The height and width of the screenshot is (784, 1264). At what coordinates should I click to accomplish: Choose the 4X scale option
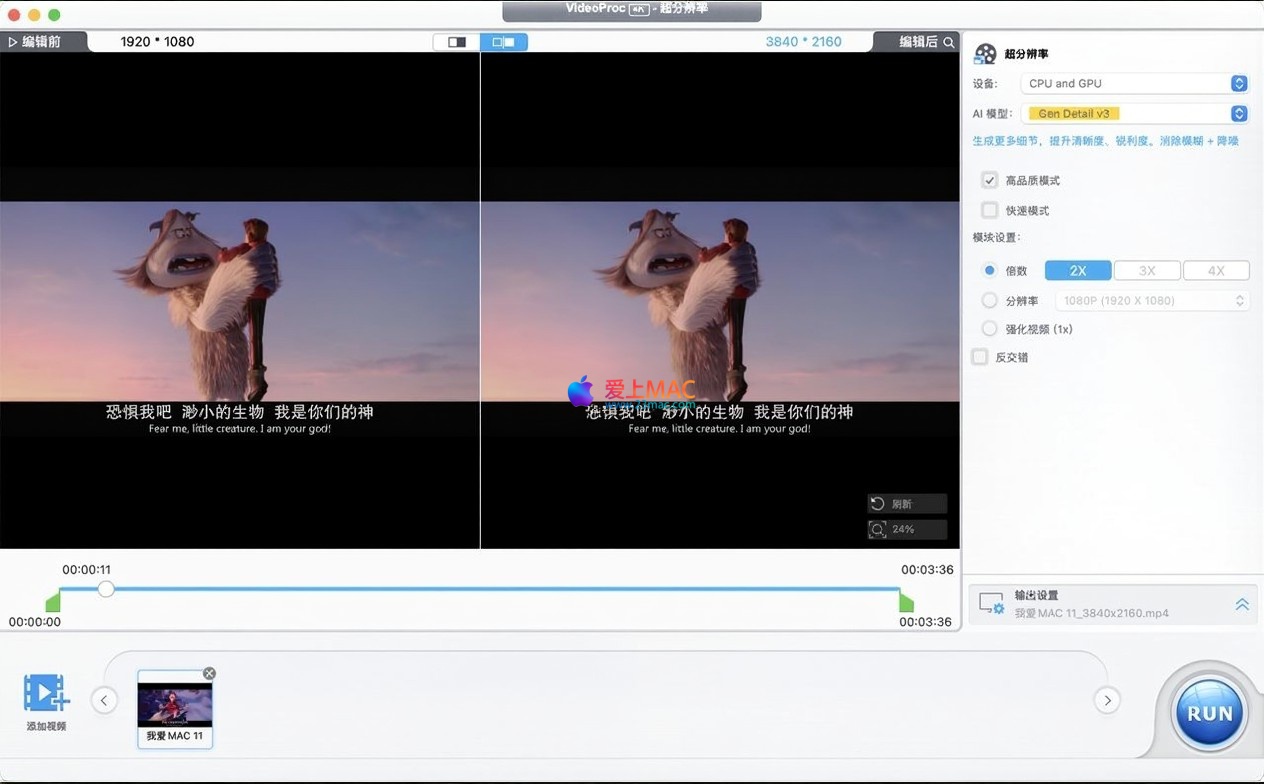point(1216,271)
